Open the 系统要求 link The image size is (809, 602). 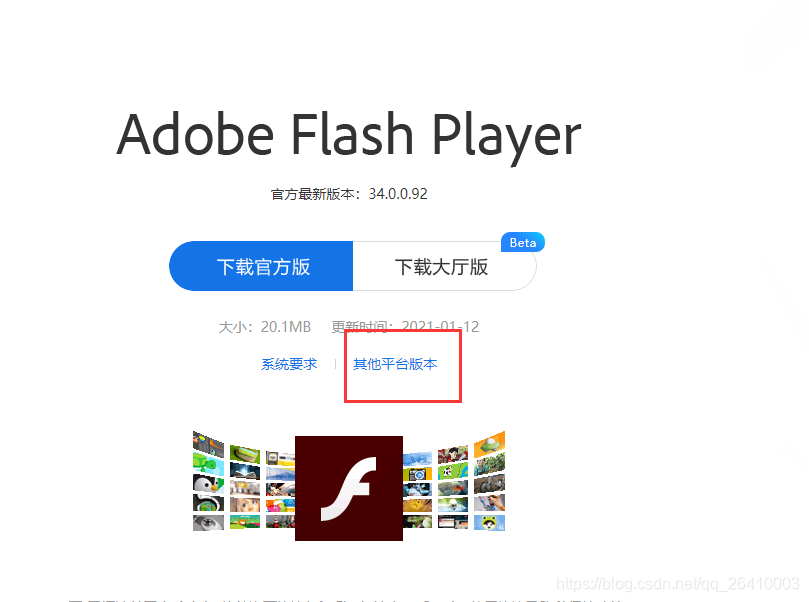tap(289, 364)
